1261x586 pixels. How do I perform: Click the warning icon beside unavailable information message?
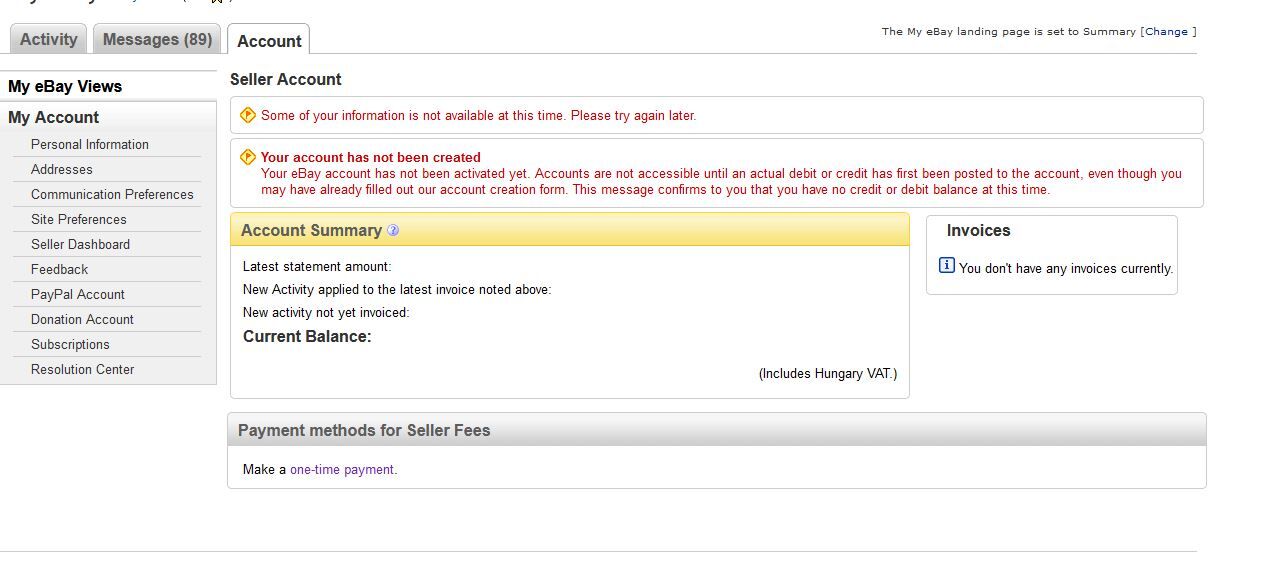point(248,115)
